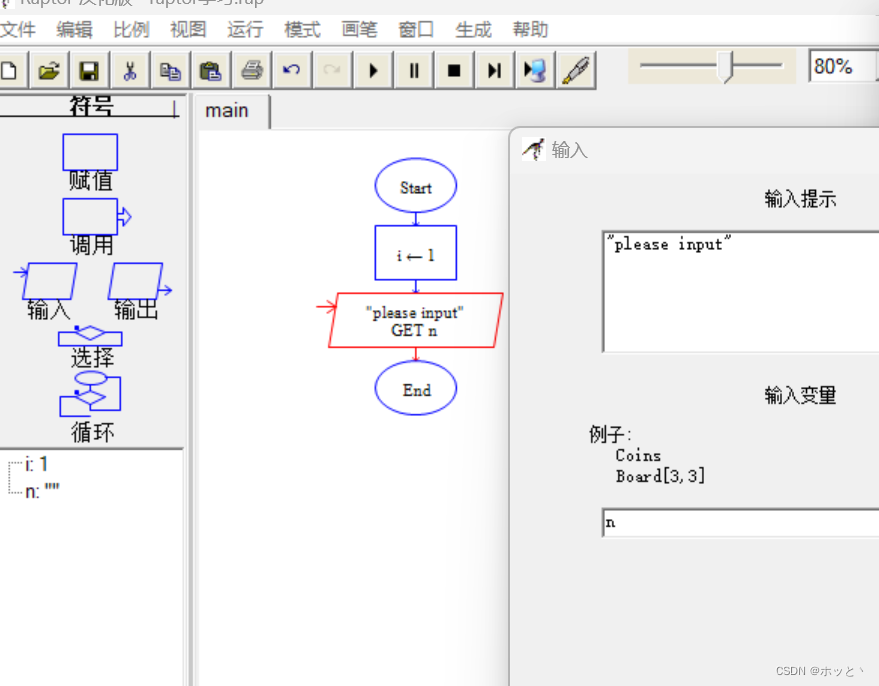This screenshot has width=879, height=686.
Task: Select variable i: 1 in watch panel
Action: click(x=36, y=465)
